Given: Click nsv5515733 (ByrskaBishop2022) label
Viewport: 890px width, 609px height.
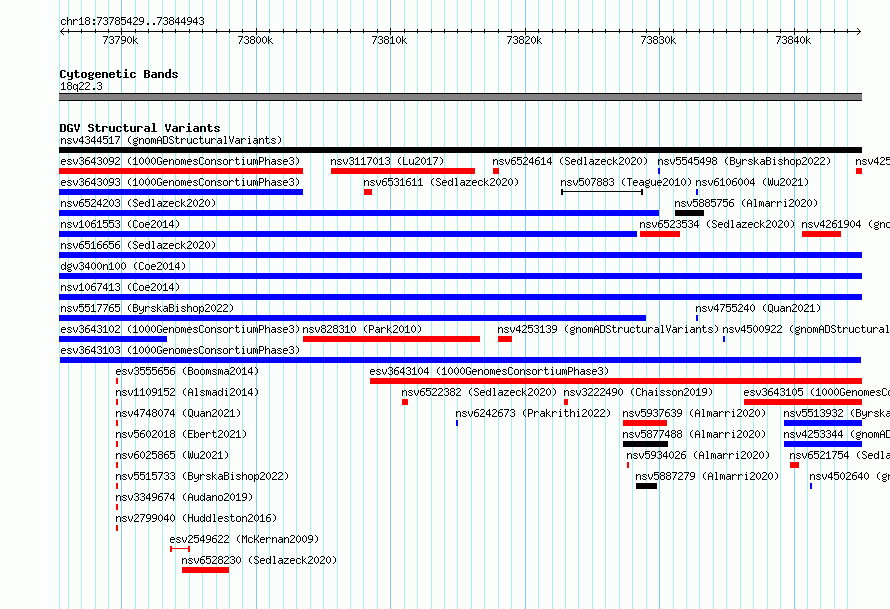Looking at the screenshot, I should pos(202,476).
